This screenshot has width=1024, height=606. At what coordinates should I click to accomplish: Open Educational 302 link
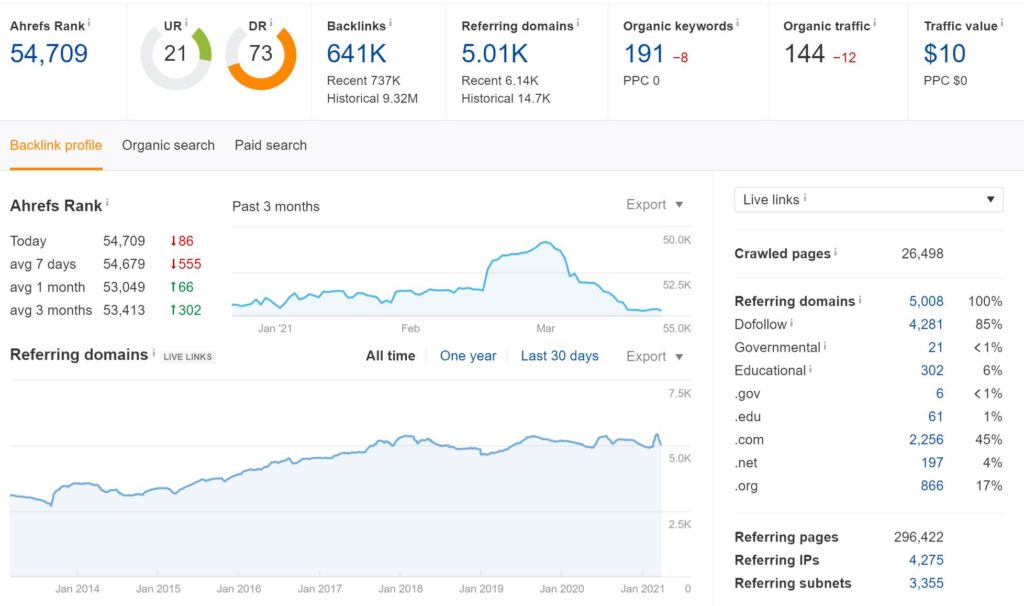tap(932, 370)
